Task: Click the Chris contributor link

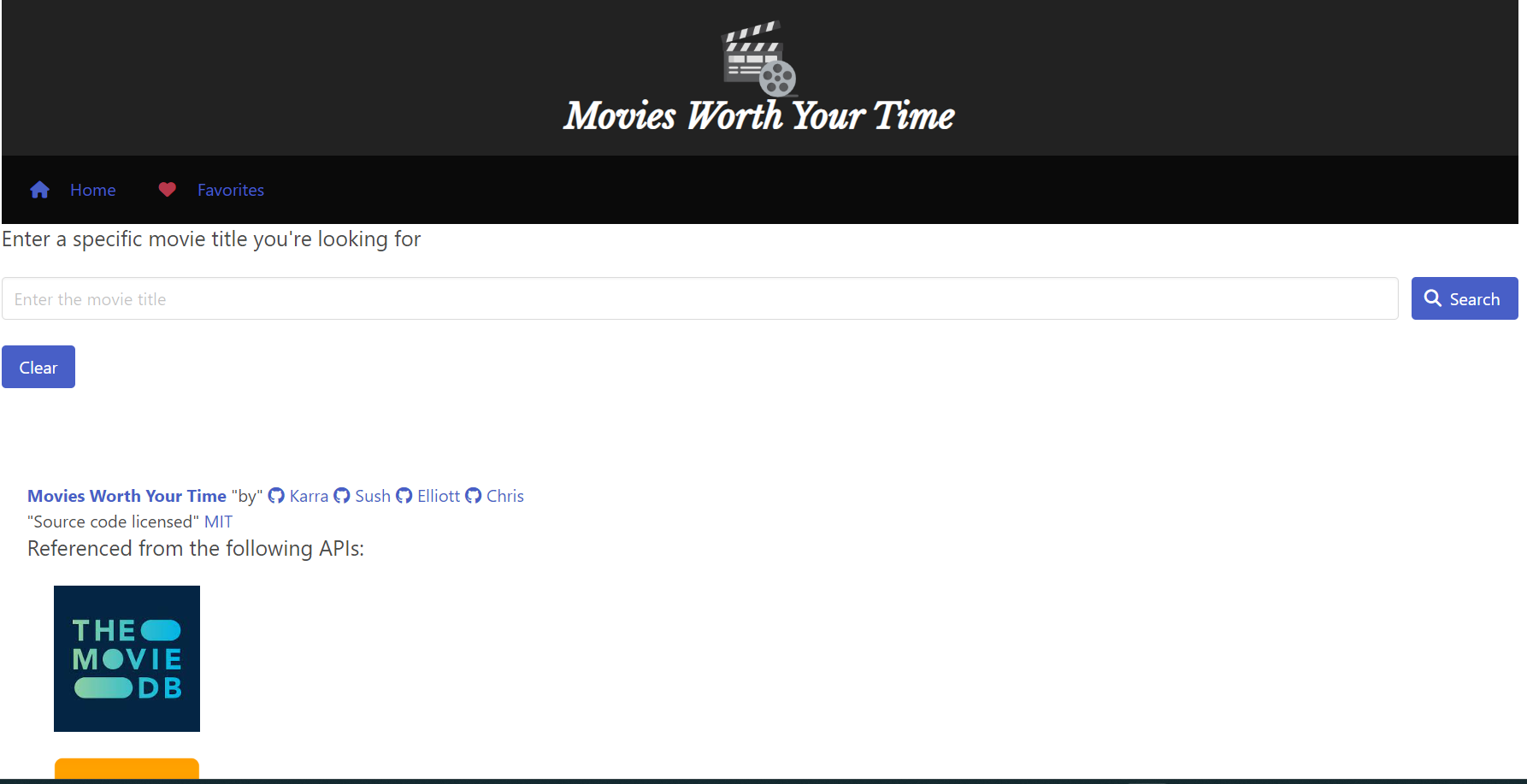Action: click(x=504, y=495)
